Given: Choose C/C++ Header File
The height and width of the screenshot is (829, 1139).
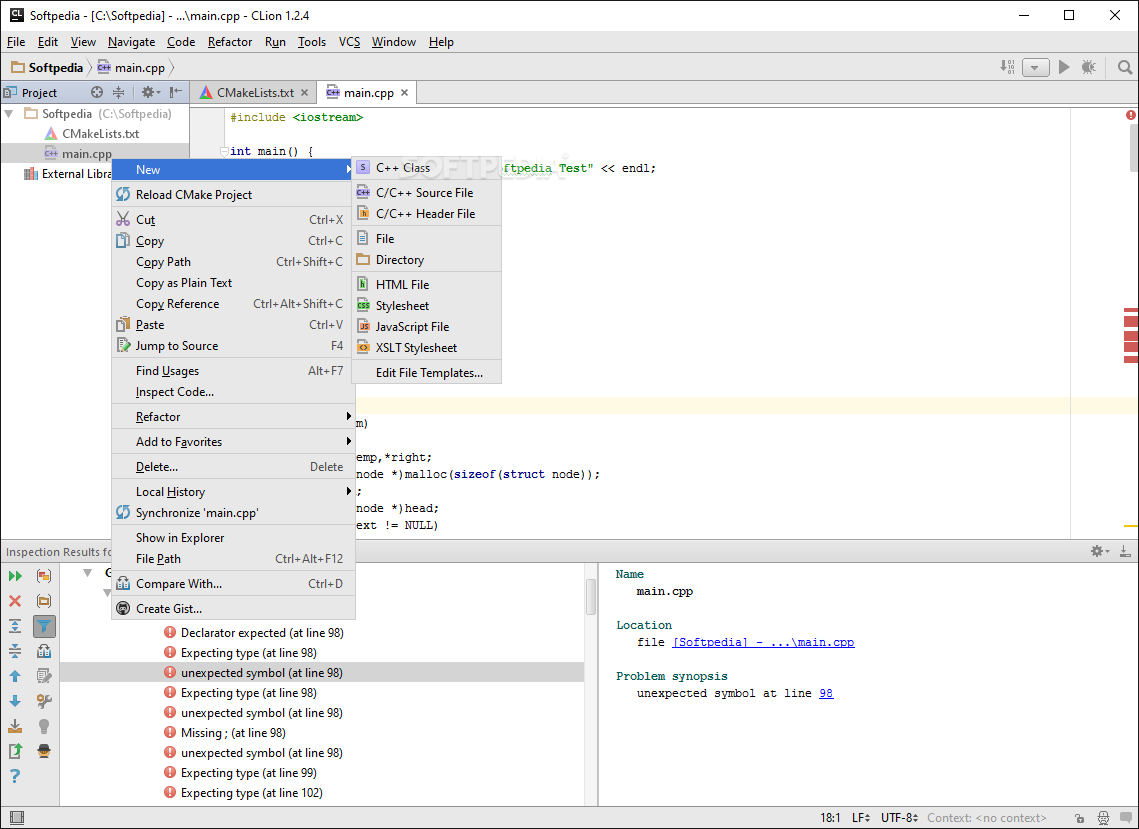Looking at the screenshot, I should click(x=426, y=214).
